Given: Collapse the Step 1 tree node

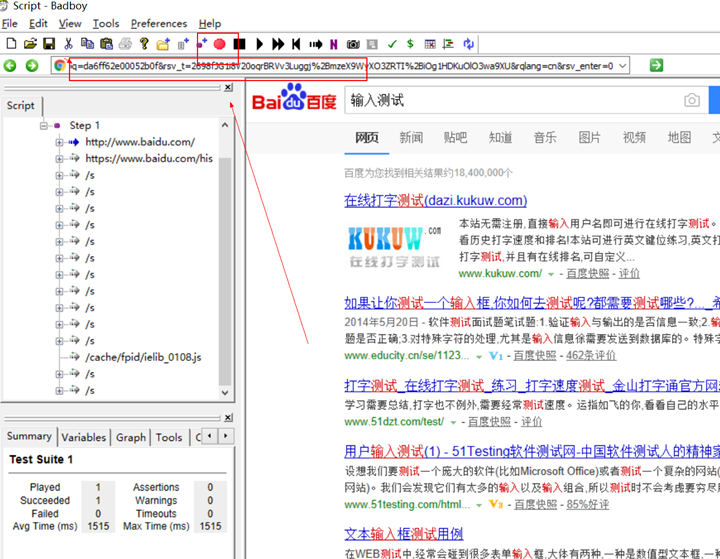Looking at the screenshot, I should click(44, 125).
